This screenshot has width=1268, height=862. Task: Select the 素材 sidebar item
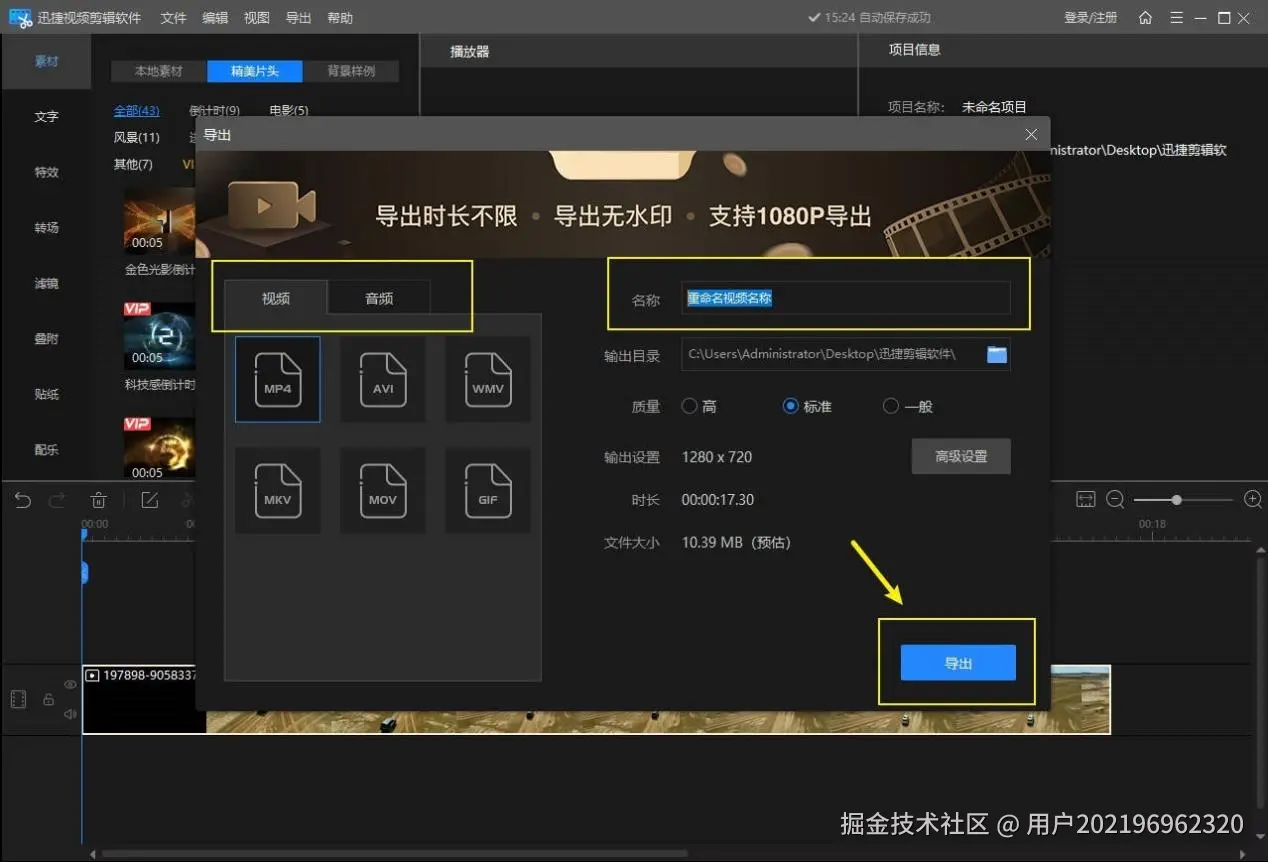coord(47,61)
